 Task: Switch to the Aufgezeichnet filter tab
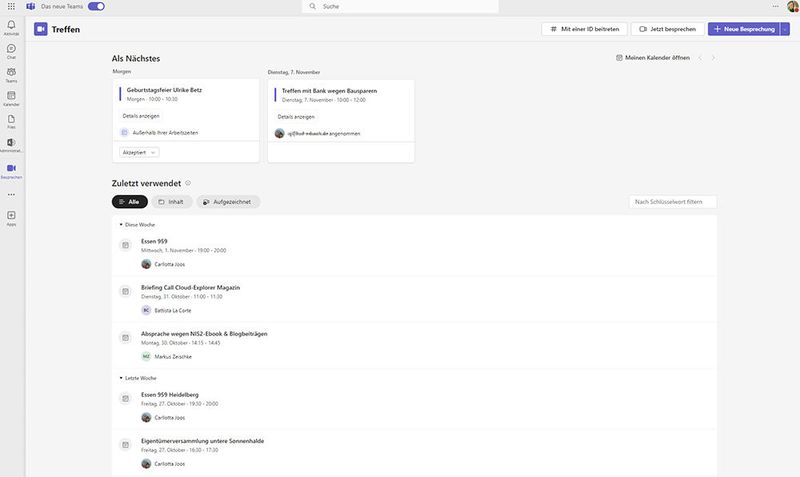[228, 202]
